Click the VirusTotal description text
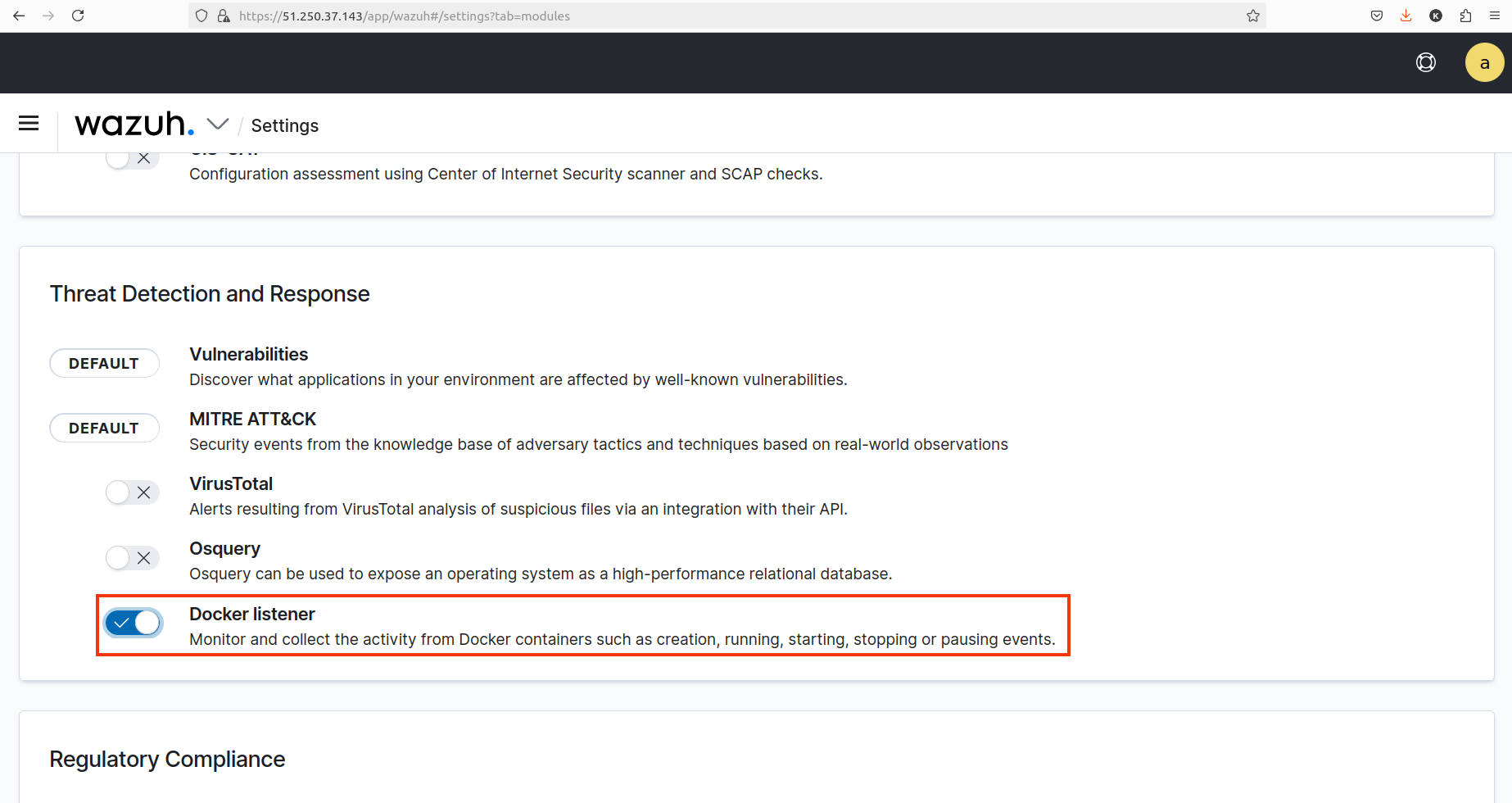This screenshot has width=1512, height=803. pyautogui.click(x=518, y=509)
